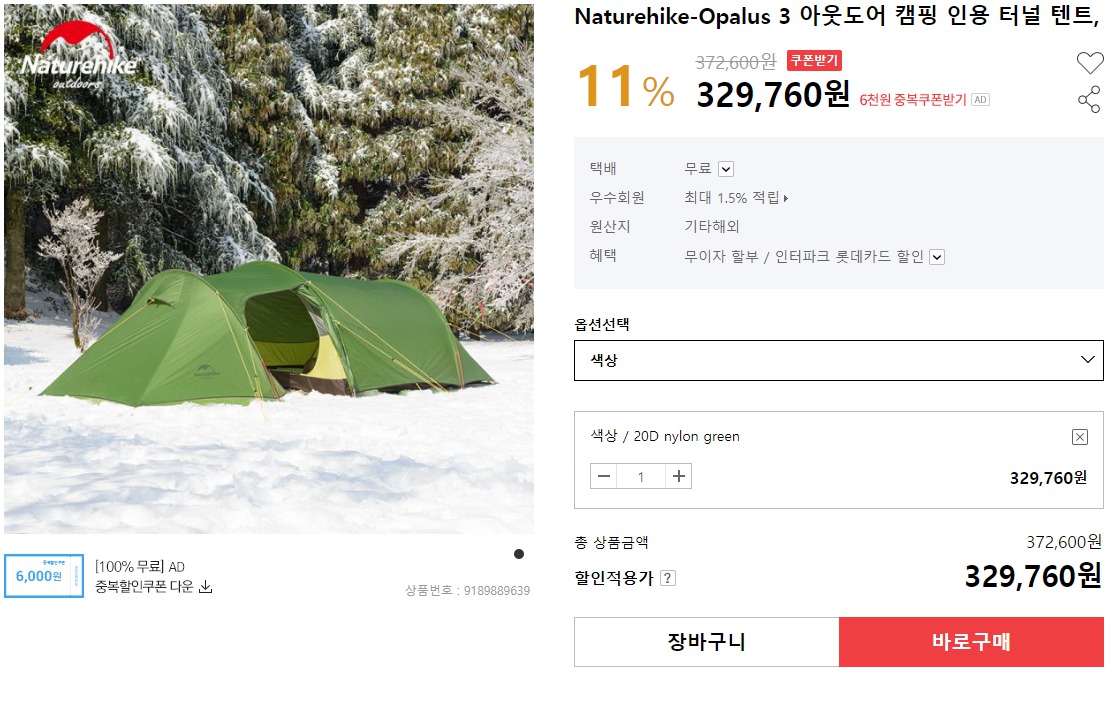The image size is (1118, 702).
Task: Click the quantity input field
Action: point(641,476)
